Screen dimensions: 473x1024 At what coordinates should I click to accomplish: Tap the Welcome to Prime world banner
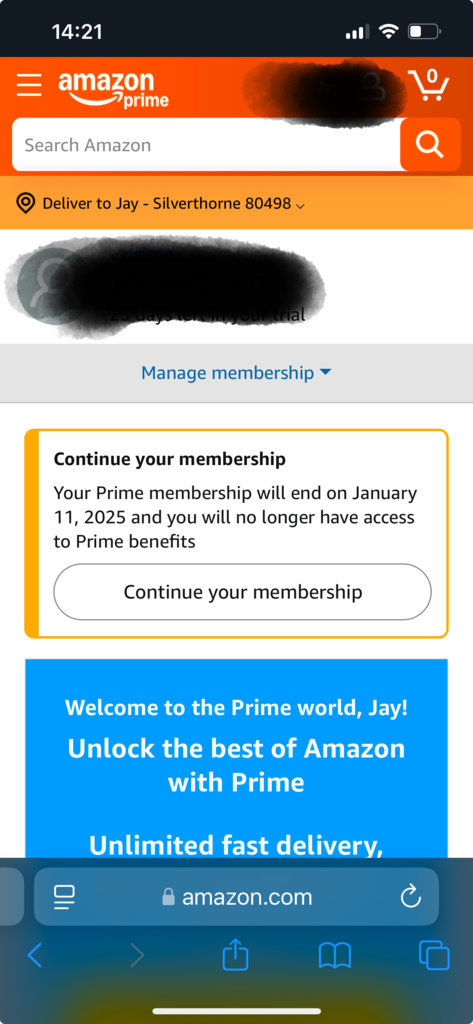tap(236, 758)
